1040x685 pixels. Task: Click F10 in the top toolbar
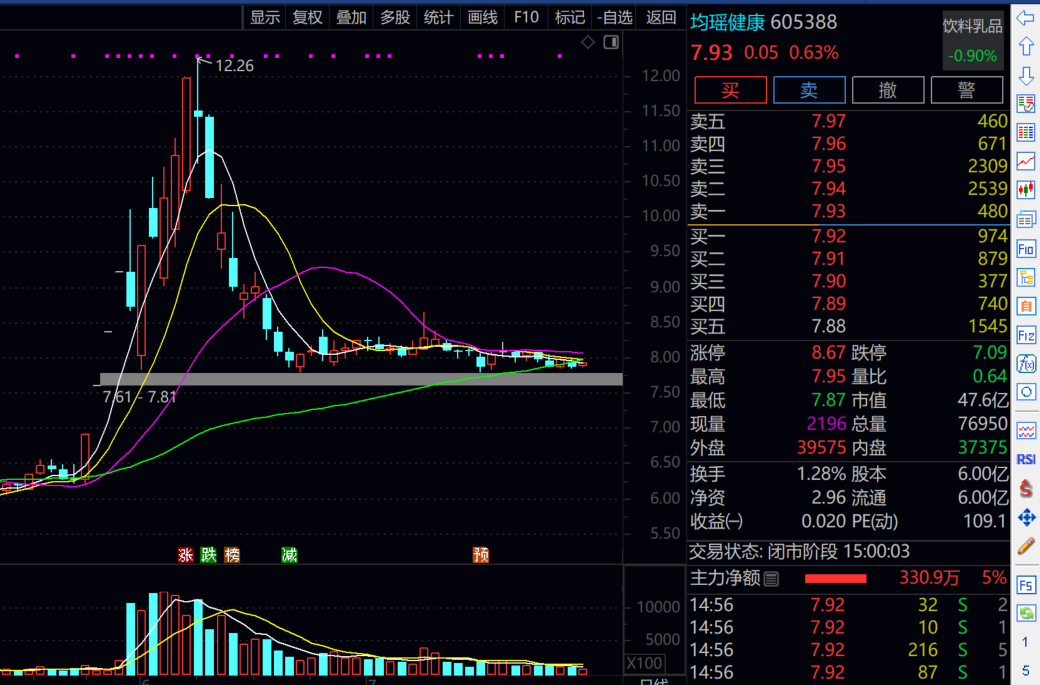point(526,18)
